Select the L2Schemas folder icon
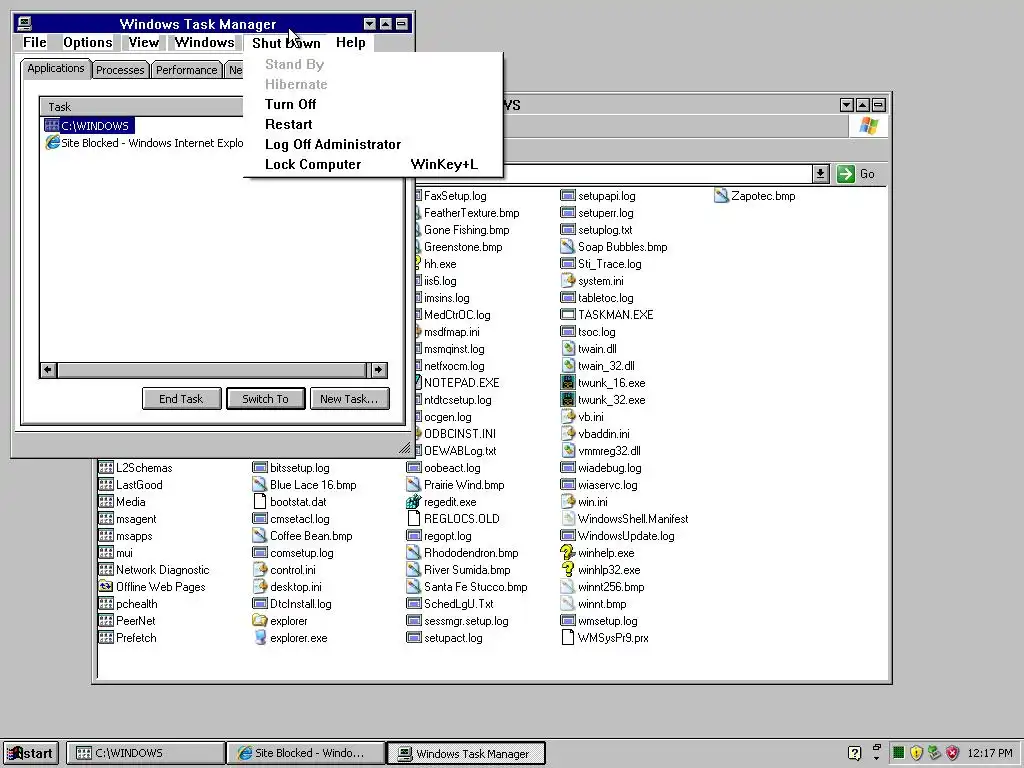This screenshot has height=768, width=1024. 105,468
